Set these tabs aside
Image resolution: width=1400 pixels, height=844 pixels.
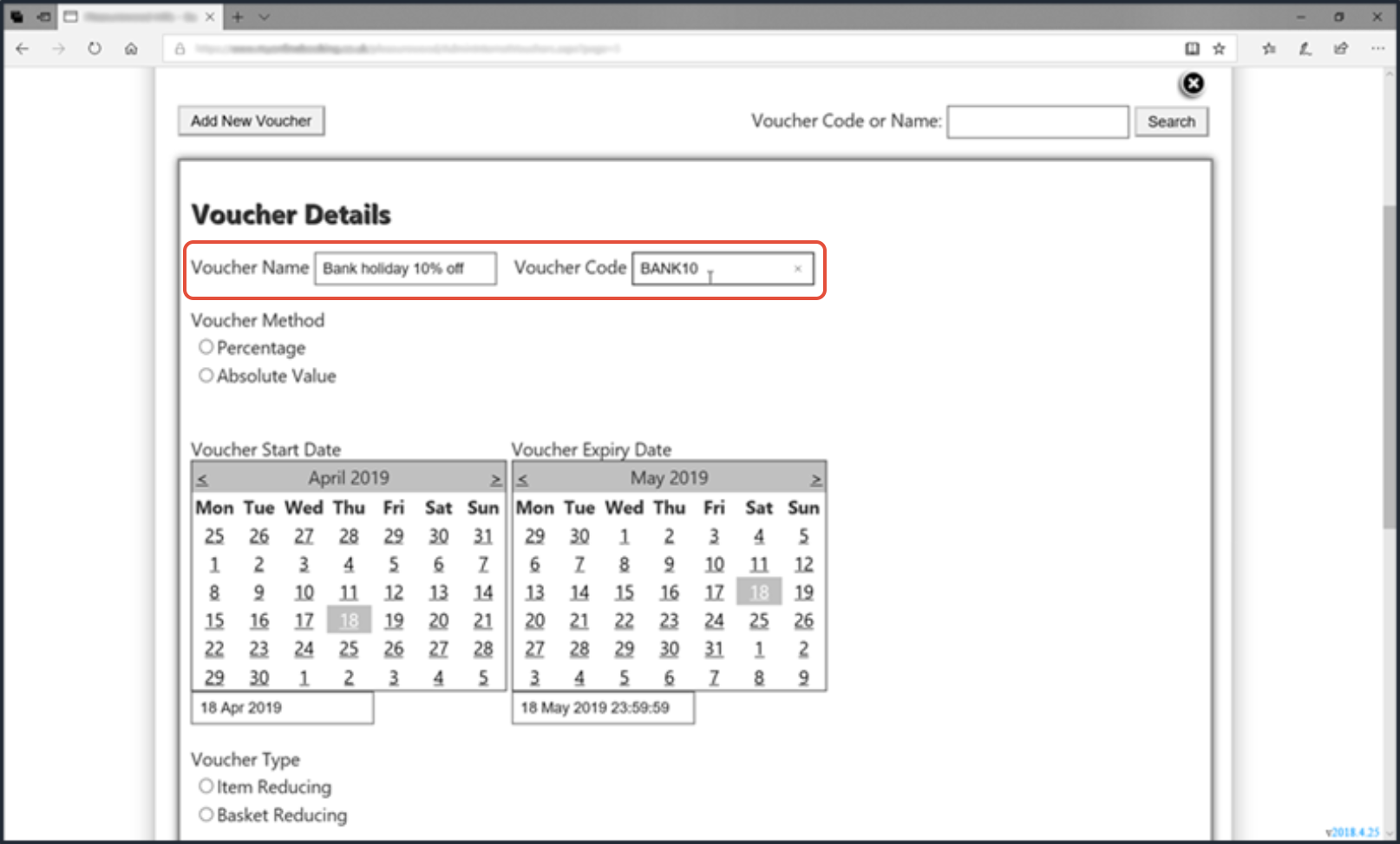click(43, 16)
